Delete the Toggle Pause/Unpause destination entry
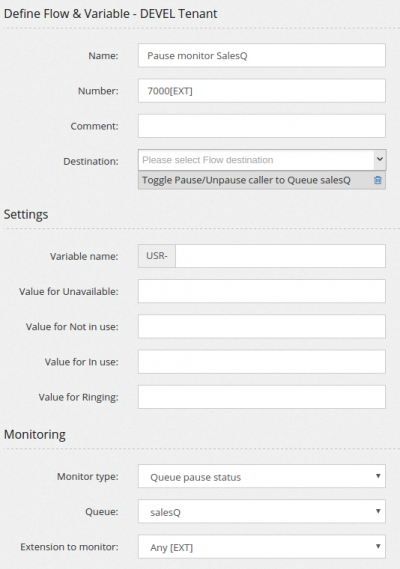This screenshot has width=400, height=569. [377, 180]
